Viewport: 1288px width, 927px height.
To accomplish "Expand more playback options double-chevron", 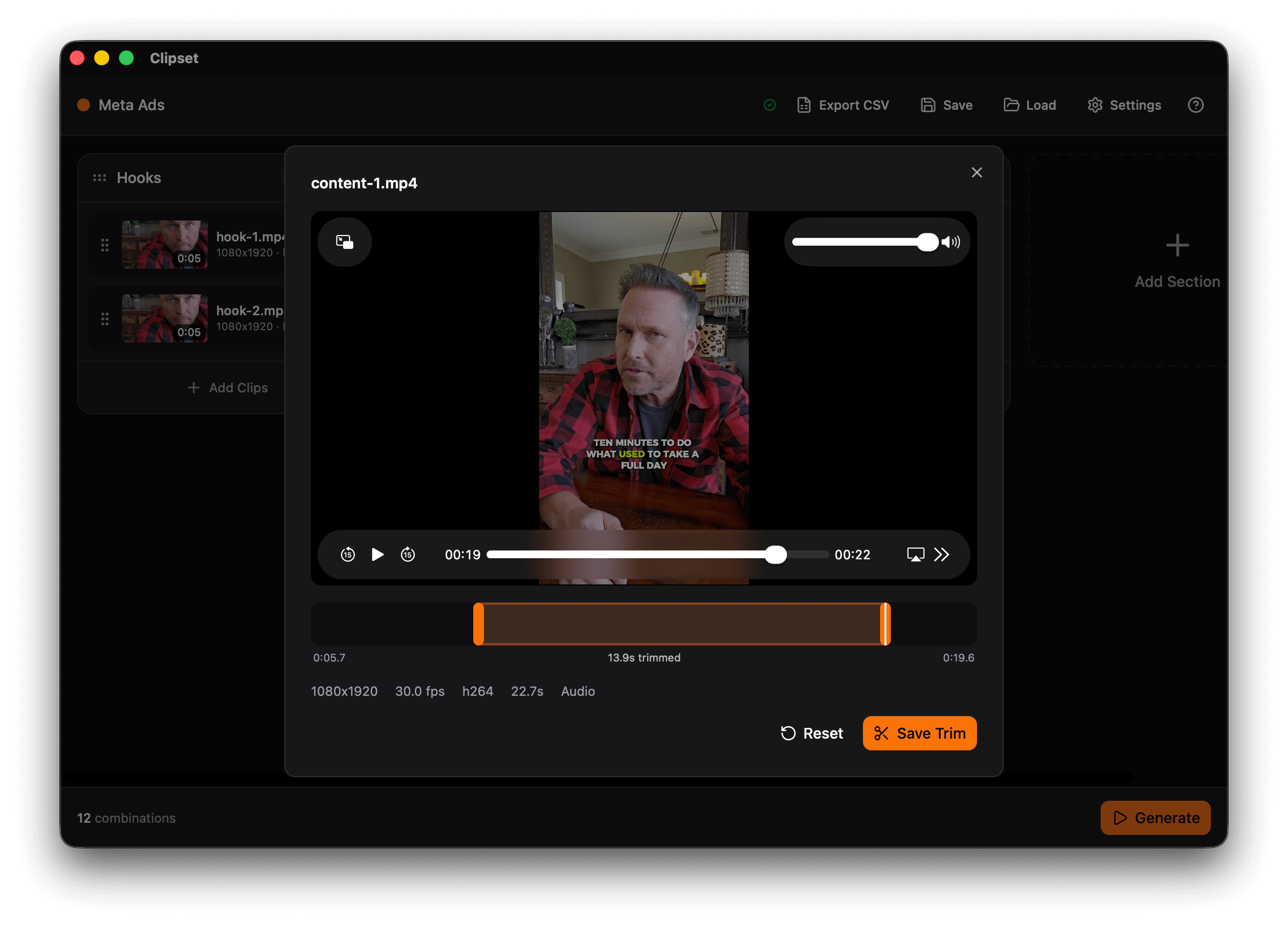I will [942, 554].
